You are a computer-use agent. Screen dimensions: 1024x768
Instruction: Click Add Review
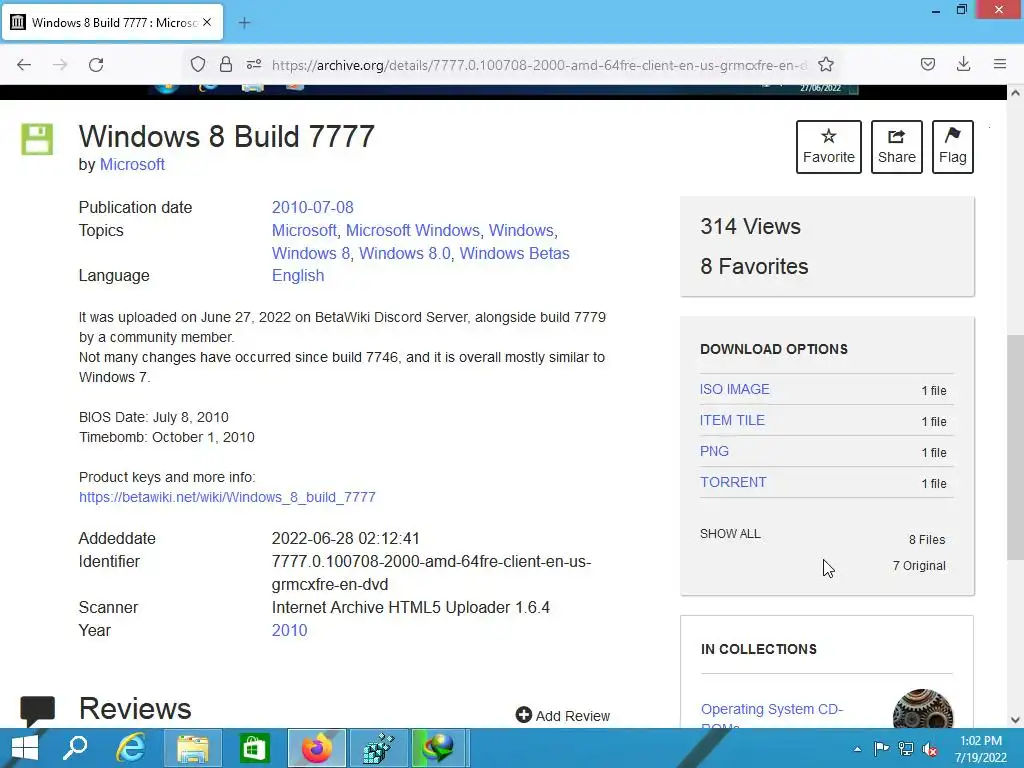(x=563, y=716)
